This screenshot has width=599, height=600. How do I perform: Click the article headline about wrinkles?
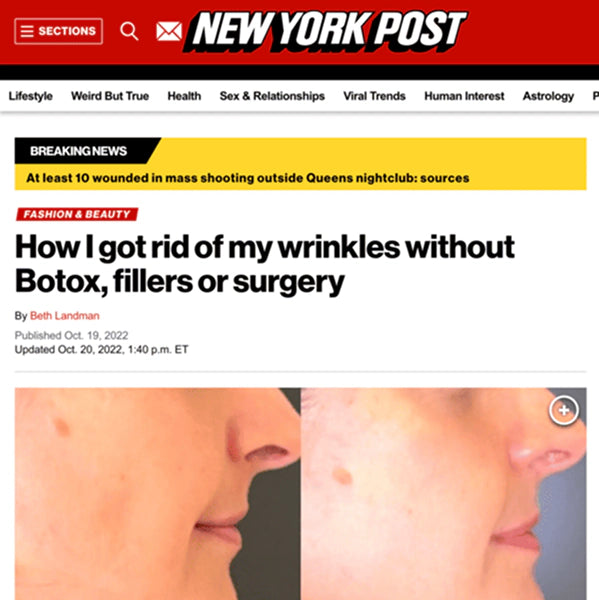pos(264,264)
